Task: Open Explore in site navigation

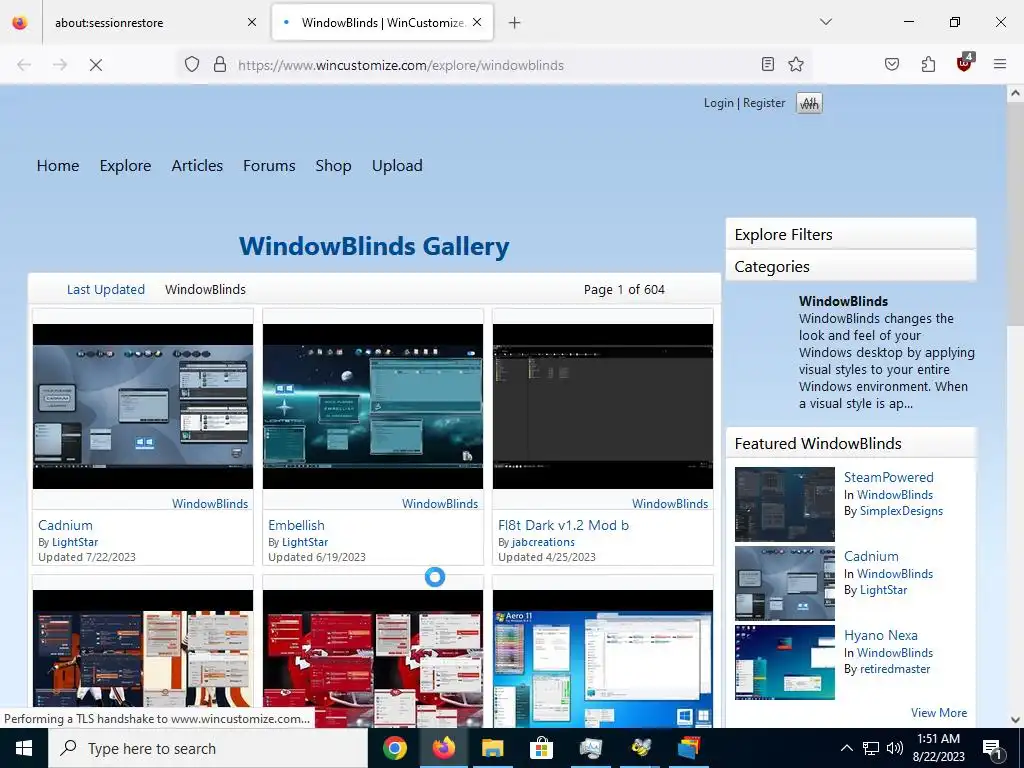Action: 125,166
